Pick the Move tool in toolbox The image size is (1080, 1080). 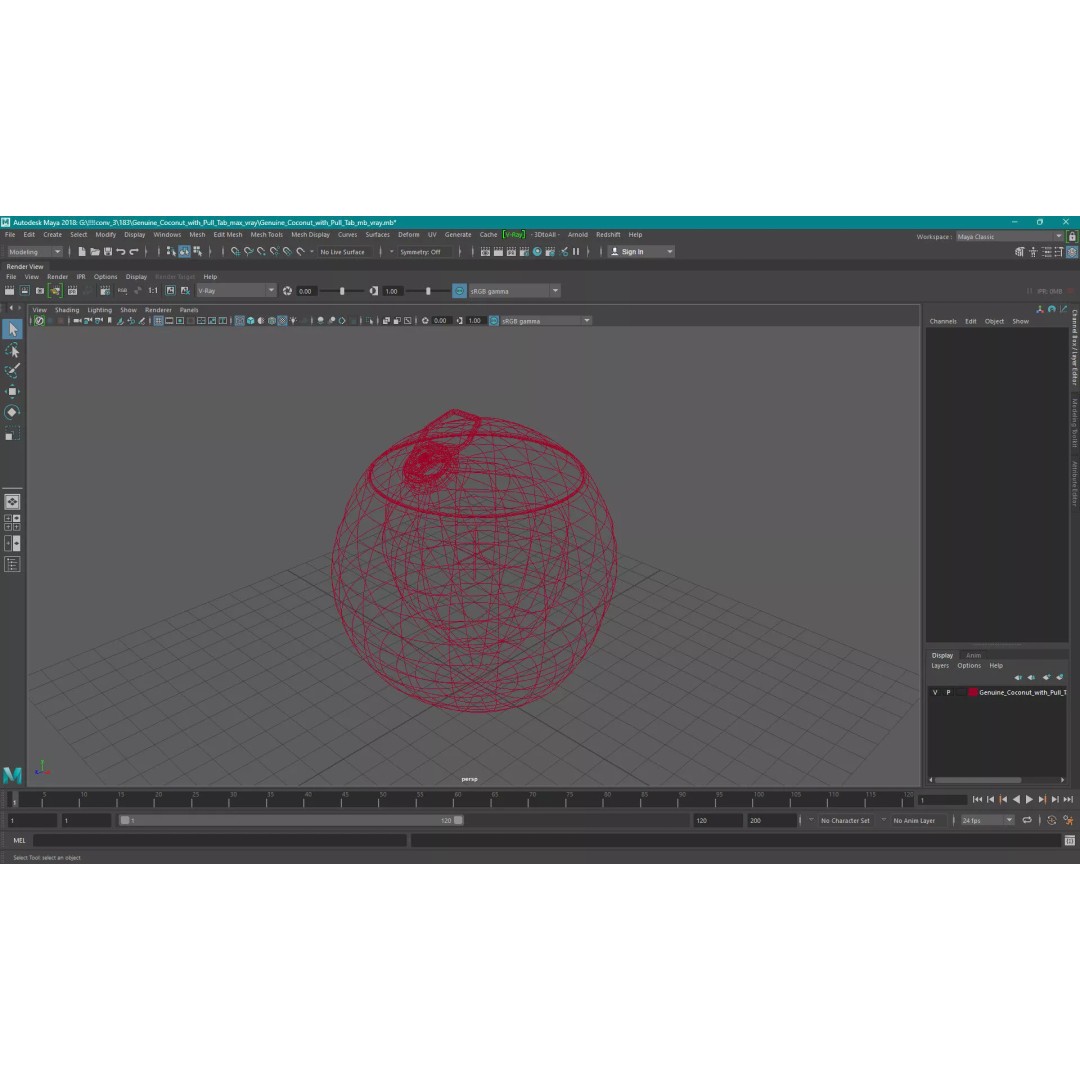tap(12, 391)
